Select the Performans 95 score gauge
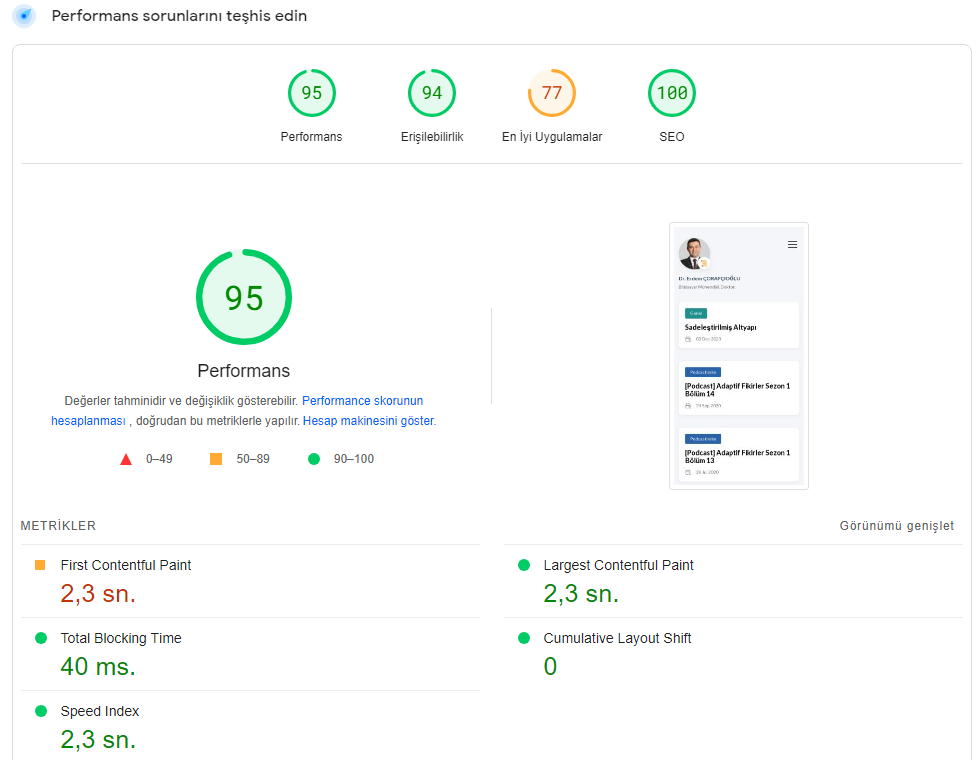The width and height of the screenshot is (979, 760). 311,93
